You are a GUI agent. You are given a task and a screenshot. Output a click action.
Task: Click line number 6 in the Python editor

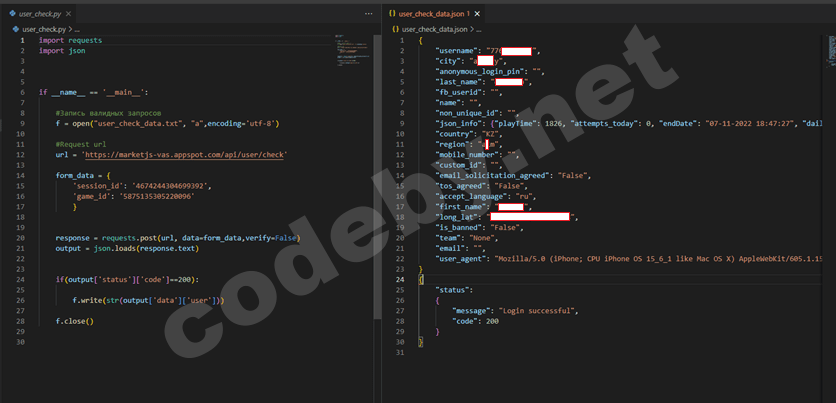[x=22, y=92]
